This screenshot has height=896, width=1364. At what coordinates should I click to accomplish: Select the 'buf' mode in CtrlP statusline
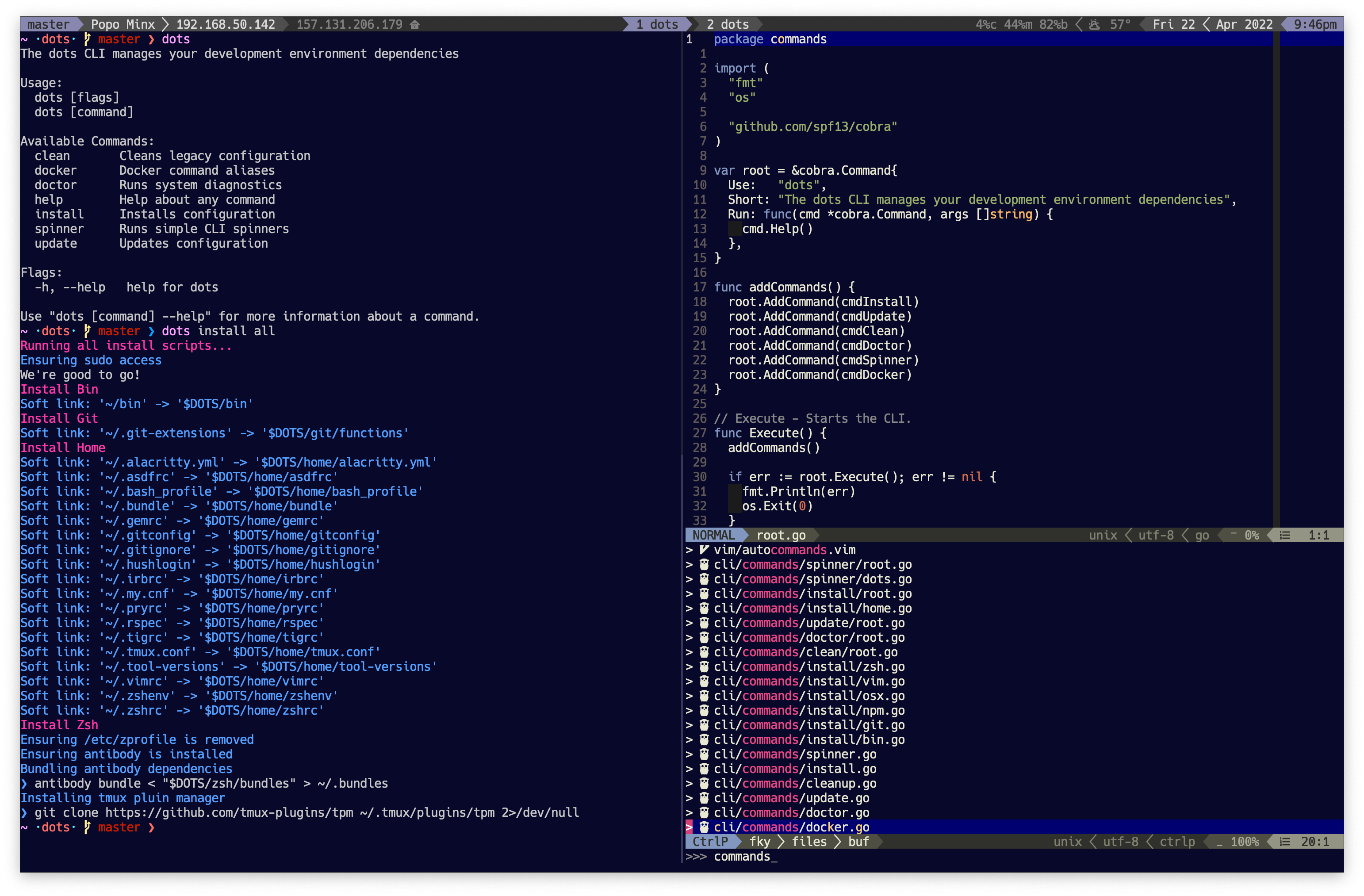point(858,842)
